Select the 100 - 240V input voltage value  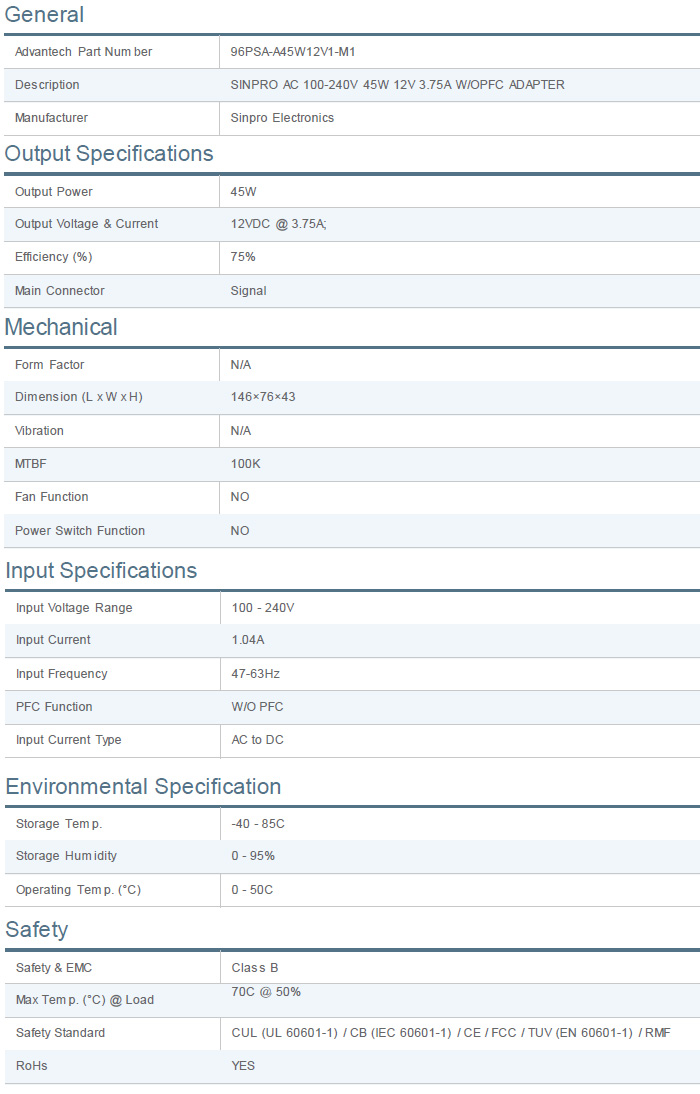[263, 608]
